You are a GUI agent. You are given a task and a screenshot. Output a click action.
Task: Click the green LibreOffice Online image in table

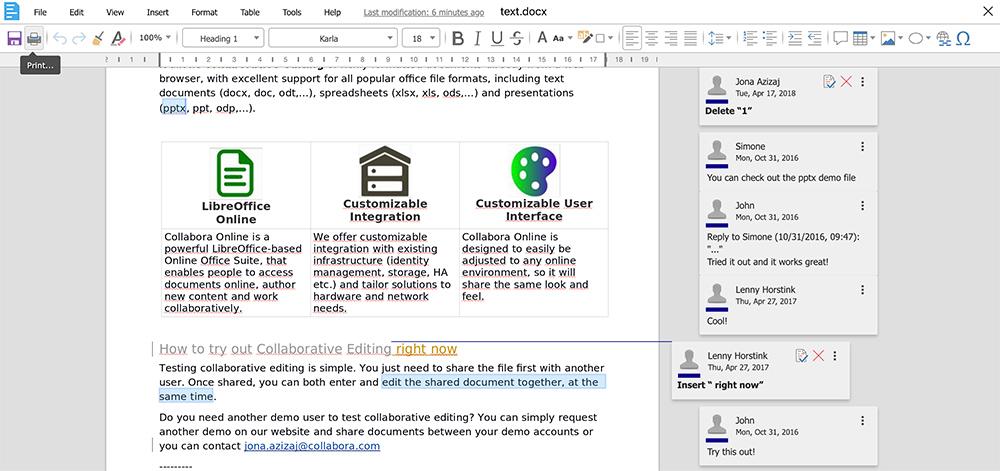(235, 172)
